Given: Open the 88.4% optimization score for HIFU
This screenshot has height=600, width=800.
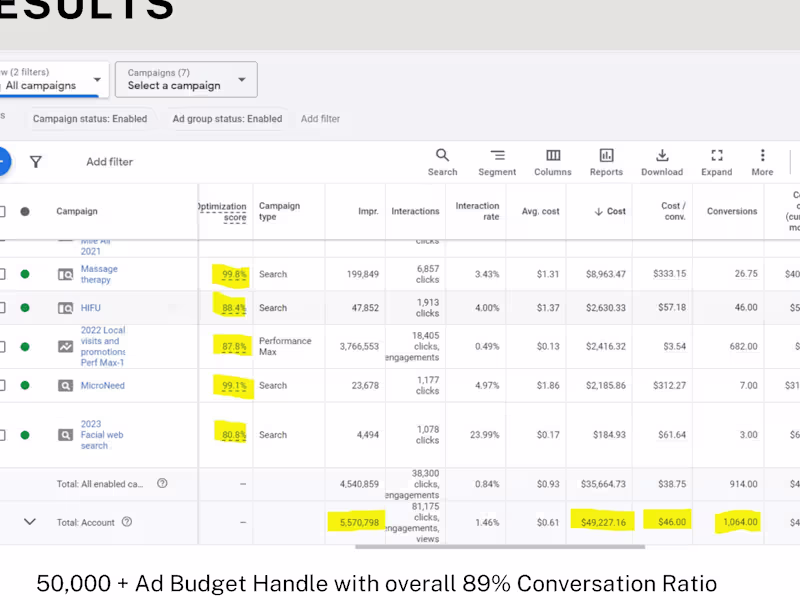Looking at the screenshot, I should click(234, 308).
